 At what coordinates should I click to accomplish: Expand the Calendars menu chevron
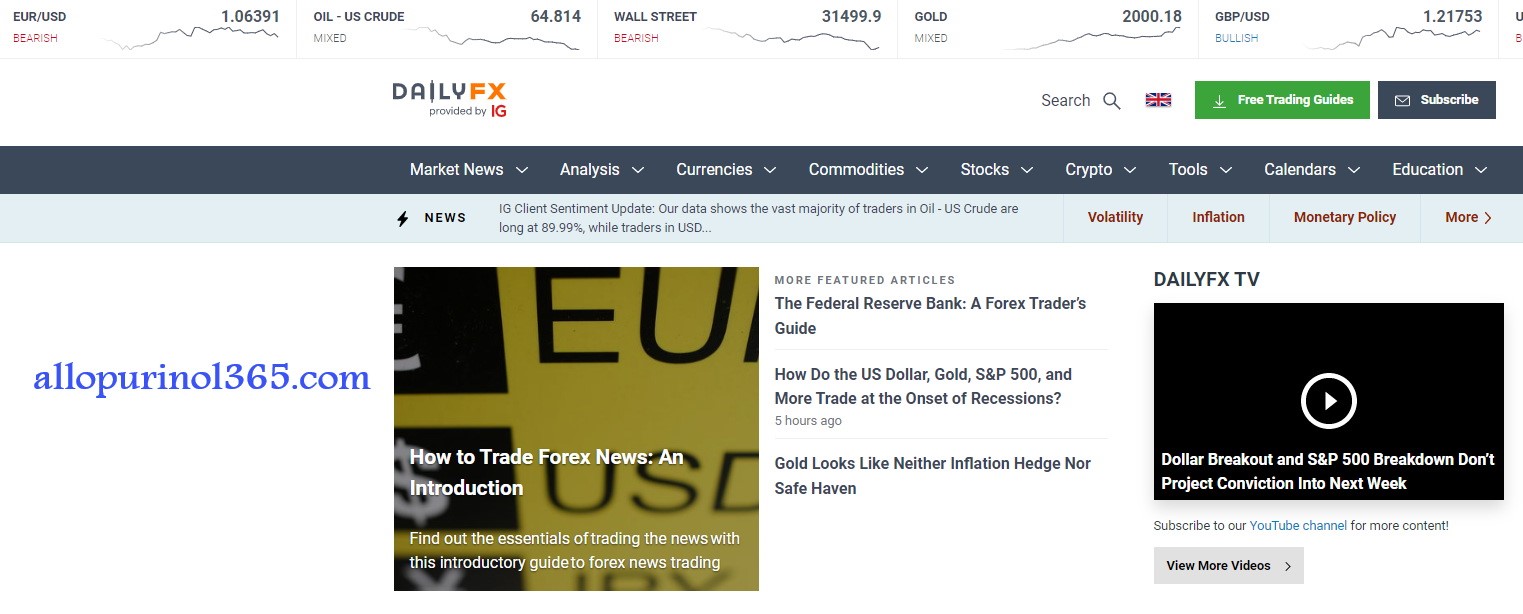(x=1353, y=171)
